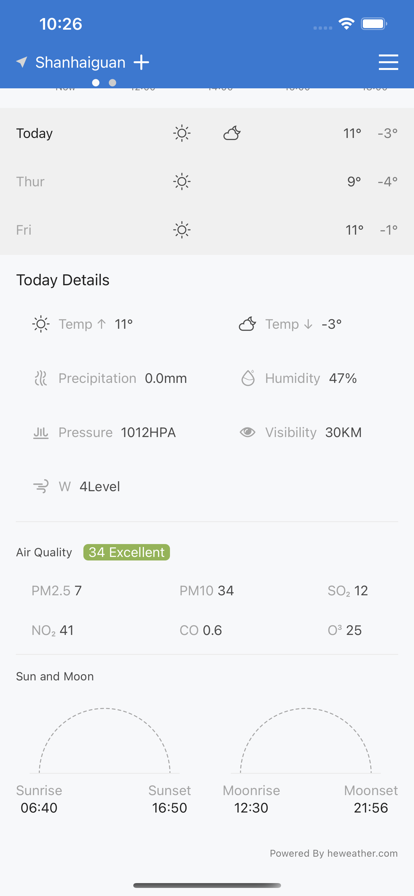Open the Powered By heweather.com link

[333, 853]
